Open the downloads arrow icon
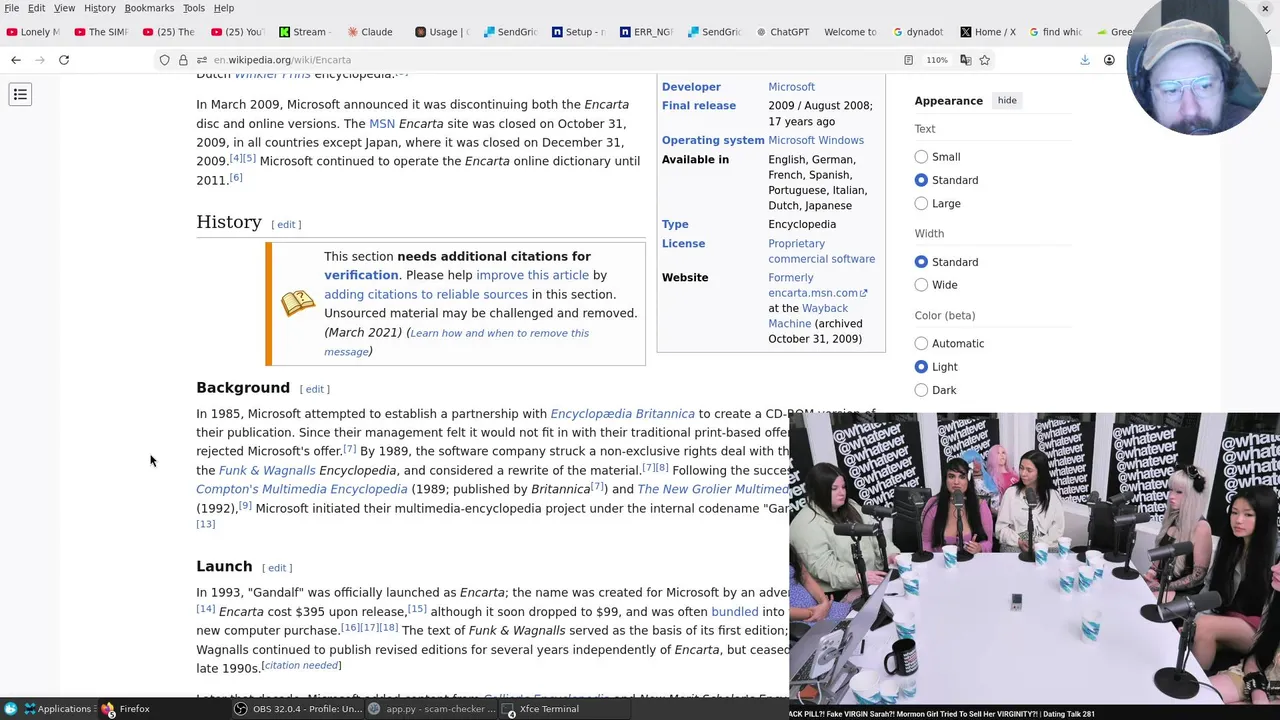Viewport: 1280px width, 720px height. tap(1085, 60)
